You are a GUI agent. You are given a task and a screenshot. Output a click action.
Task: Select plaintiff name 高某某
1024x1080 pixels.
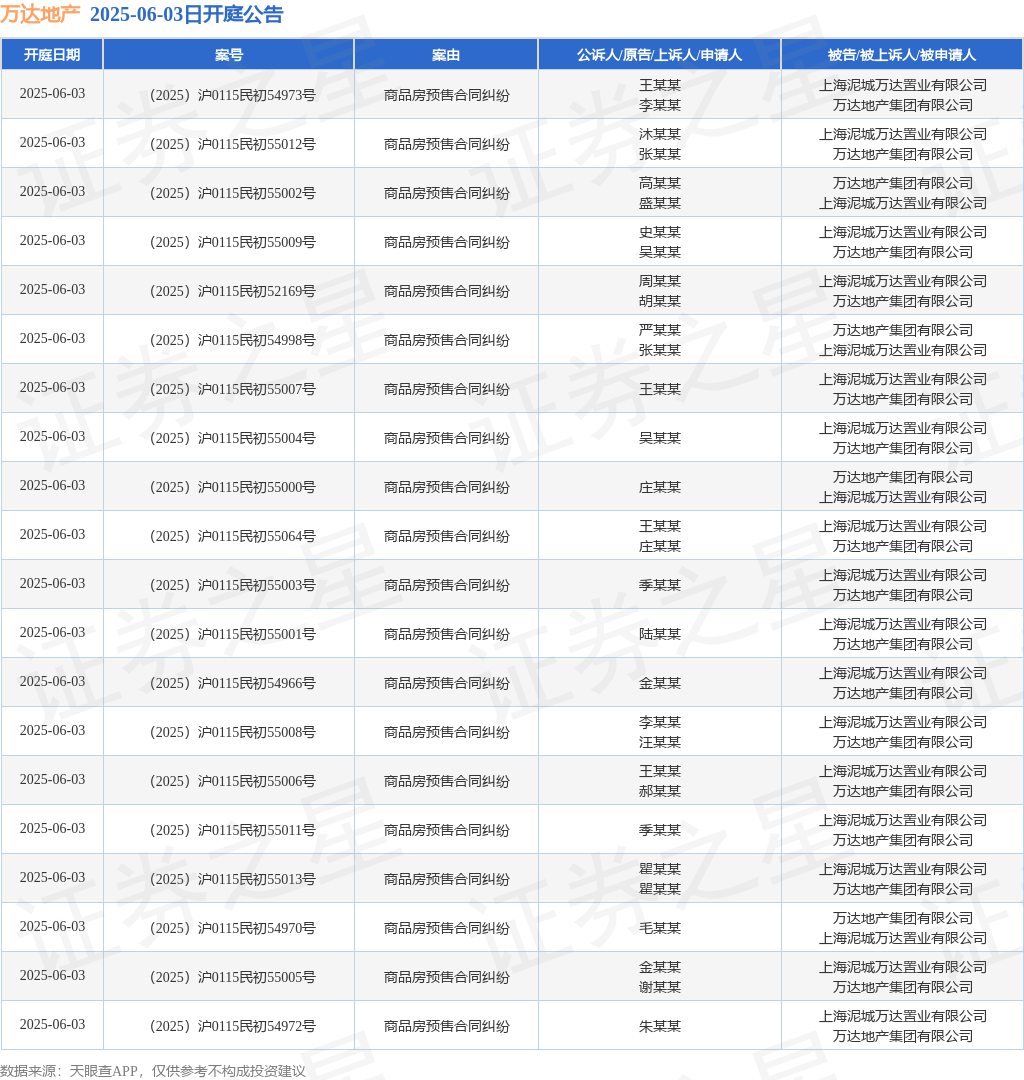[660, 183]
